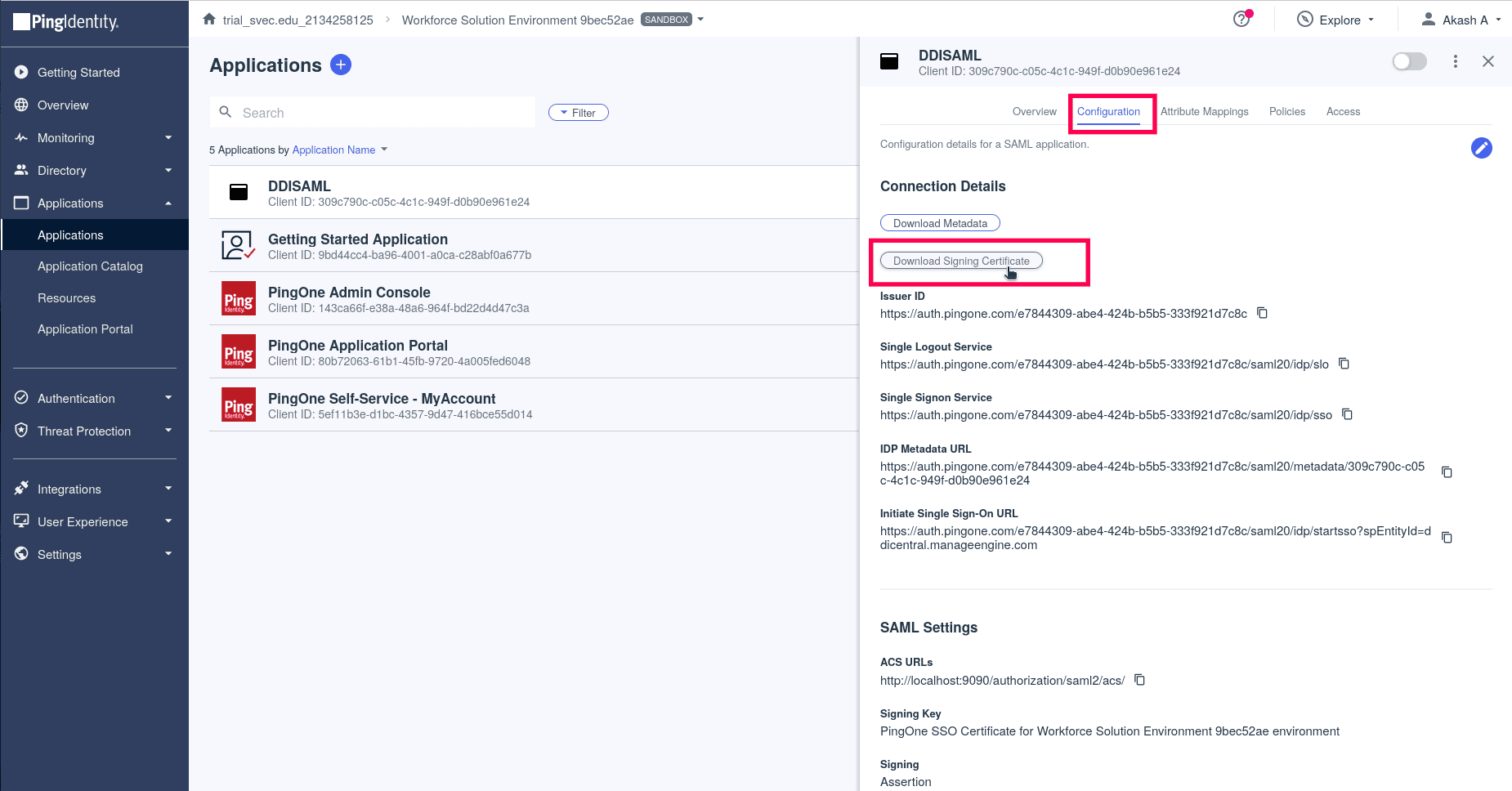The height and width of the screenshot is (791, 1512).
Task: Switch to the Access tab
Action: click(1344, 111)
